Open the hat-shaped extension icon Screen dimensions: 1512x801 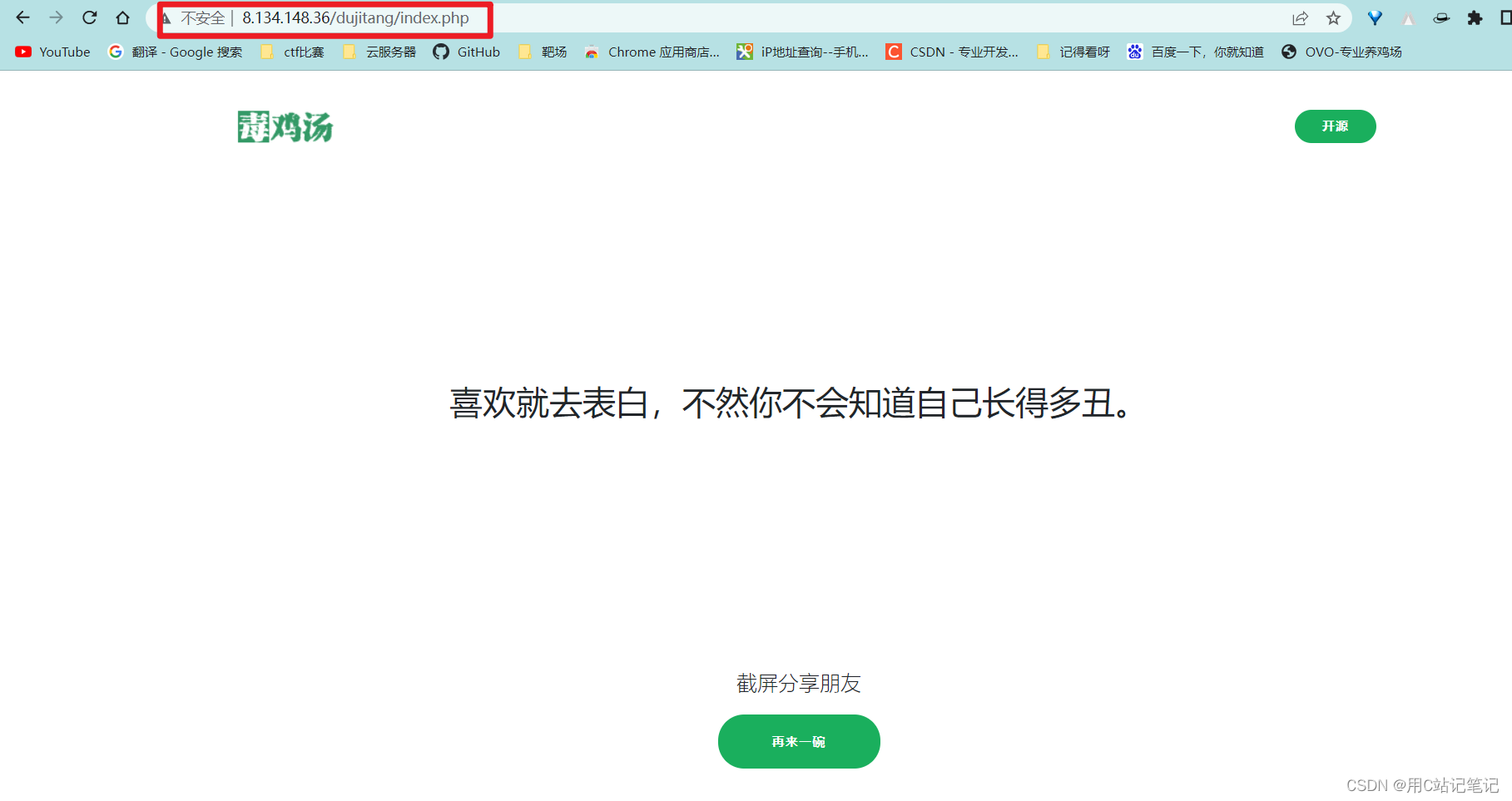point(1441,18)
